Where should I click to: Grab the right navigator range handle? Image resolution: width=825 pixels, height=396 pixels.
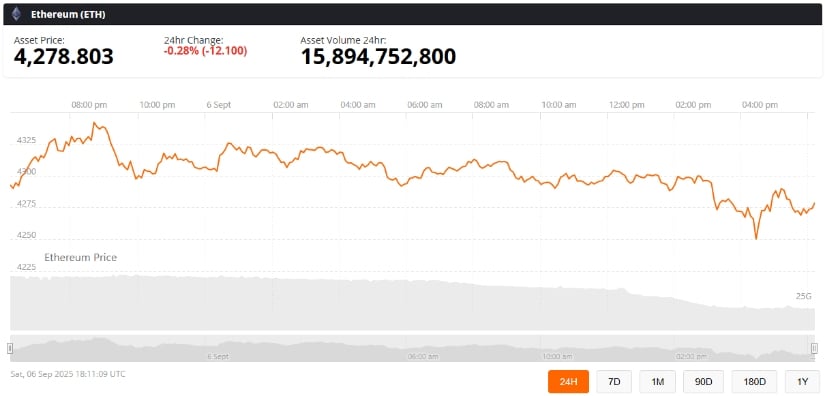pyautogui.click(x=814, y=348)
